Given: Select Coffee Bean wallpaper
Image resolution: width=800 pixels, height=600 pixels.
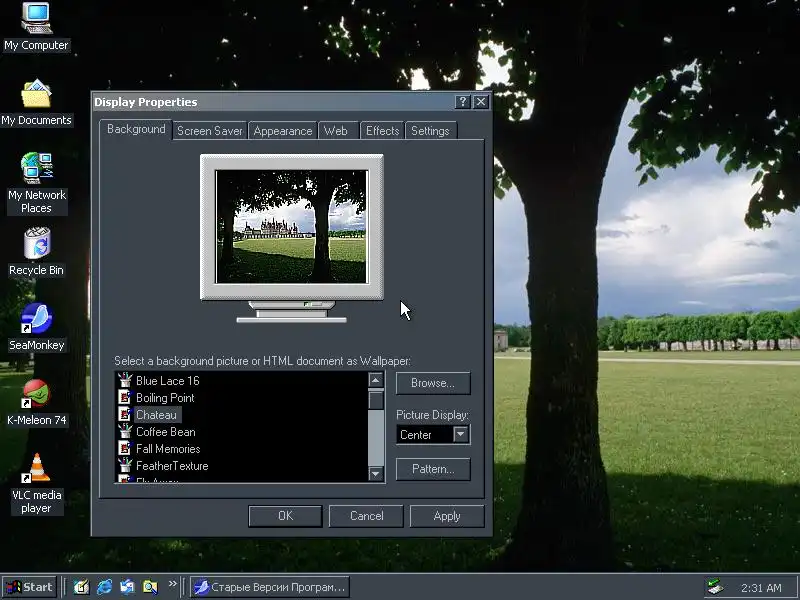Looking at the screenshot, I should pos(165,432).
